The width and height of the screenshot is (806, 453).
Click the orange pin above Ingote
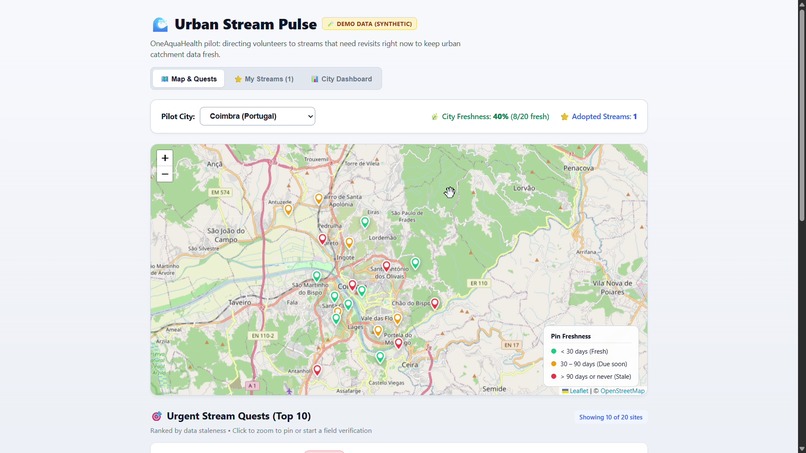tap(349, 242)
